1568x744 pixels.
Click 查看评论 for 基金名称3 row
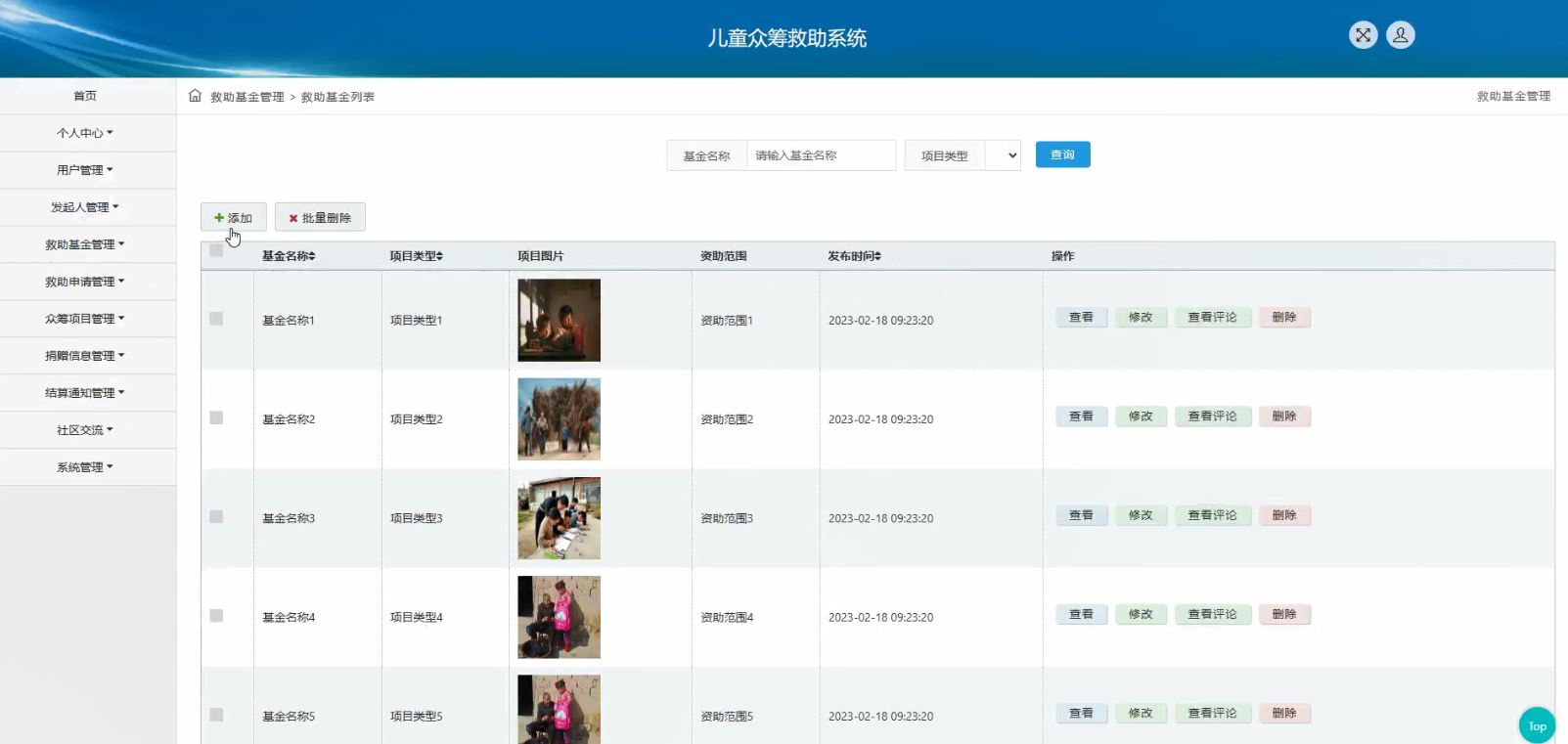[x=1213, y=515]
